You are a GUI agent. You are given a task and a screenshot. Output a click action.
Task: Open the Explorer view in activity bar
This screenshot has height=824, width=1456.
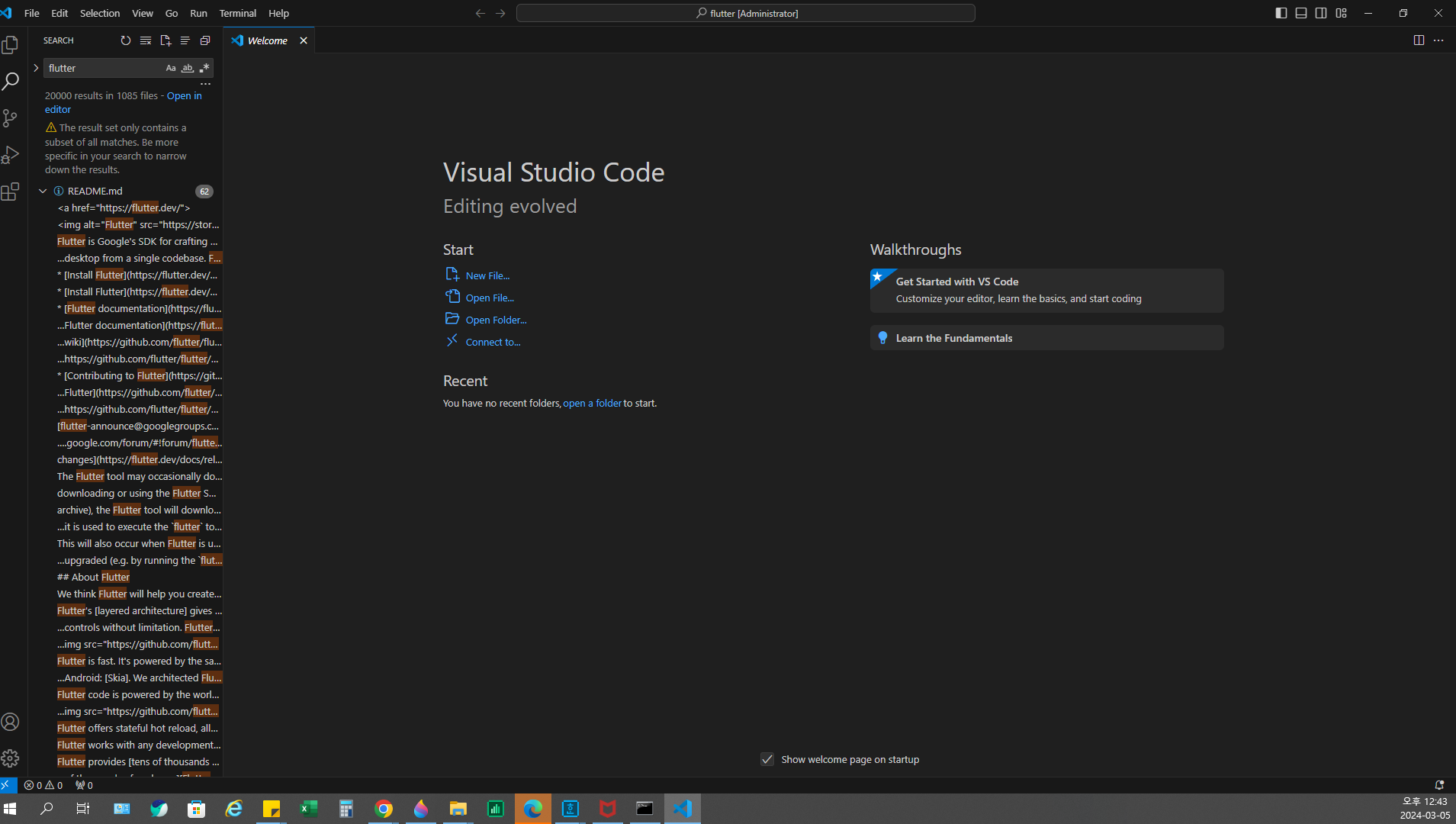pyautogui.click(x=11, y=45)
